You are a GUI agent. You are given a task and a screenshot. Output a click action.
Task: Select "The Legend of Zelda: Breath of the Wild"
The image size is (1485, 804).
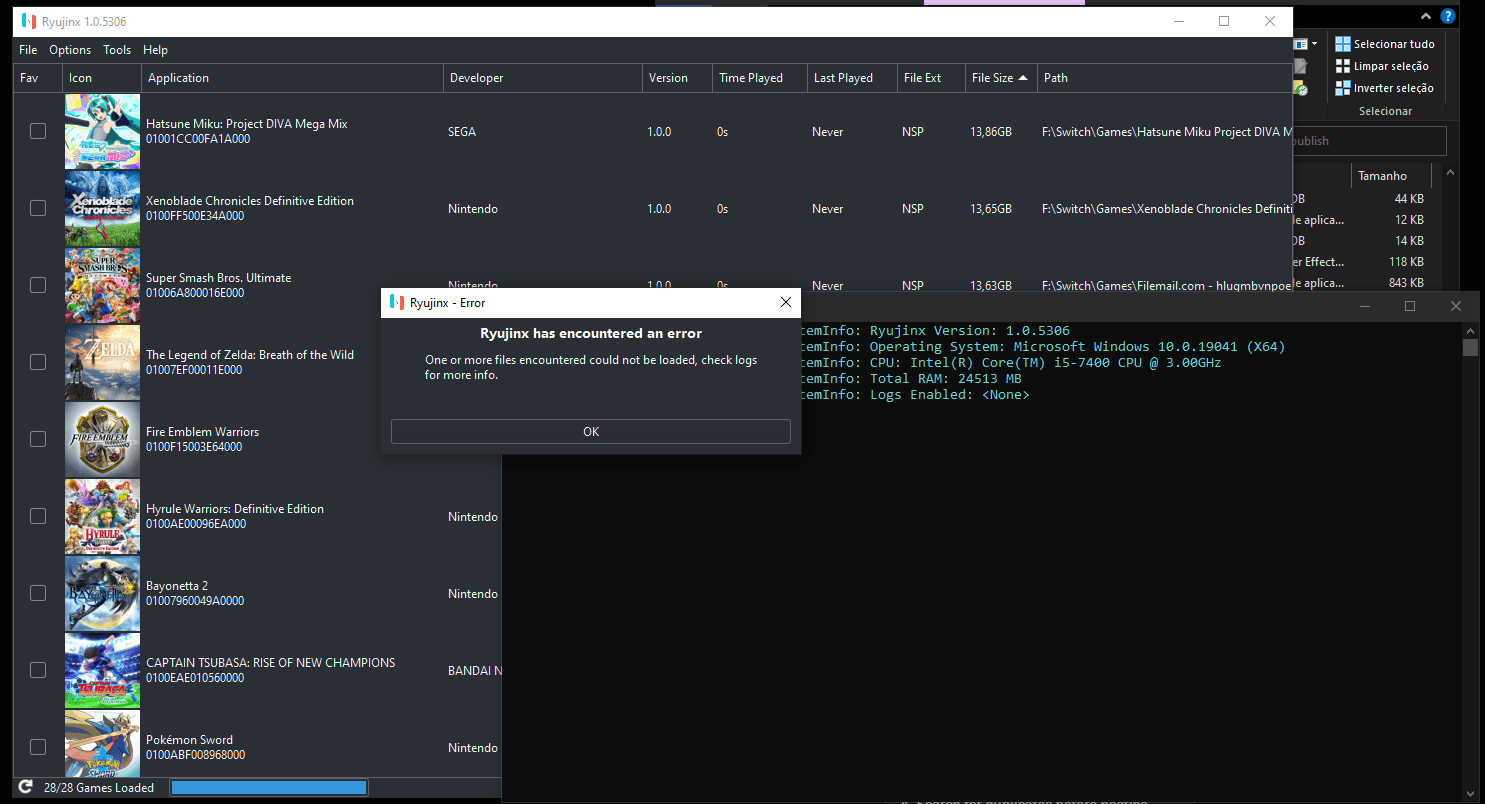250,355
